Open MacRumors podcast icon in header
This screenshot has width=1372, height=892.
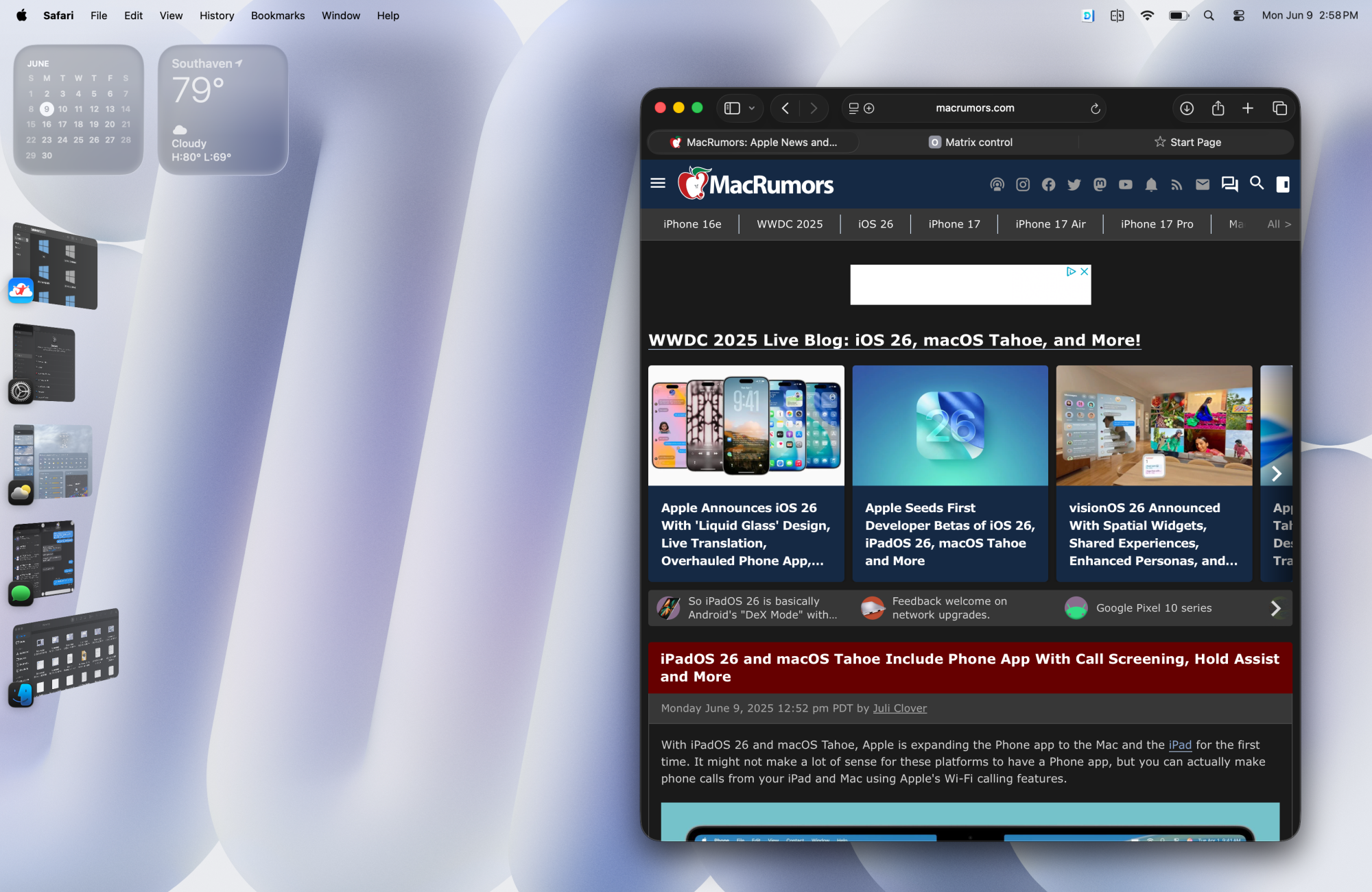[997, 184]
